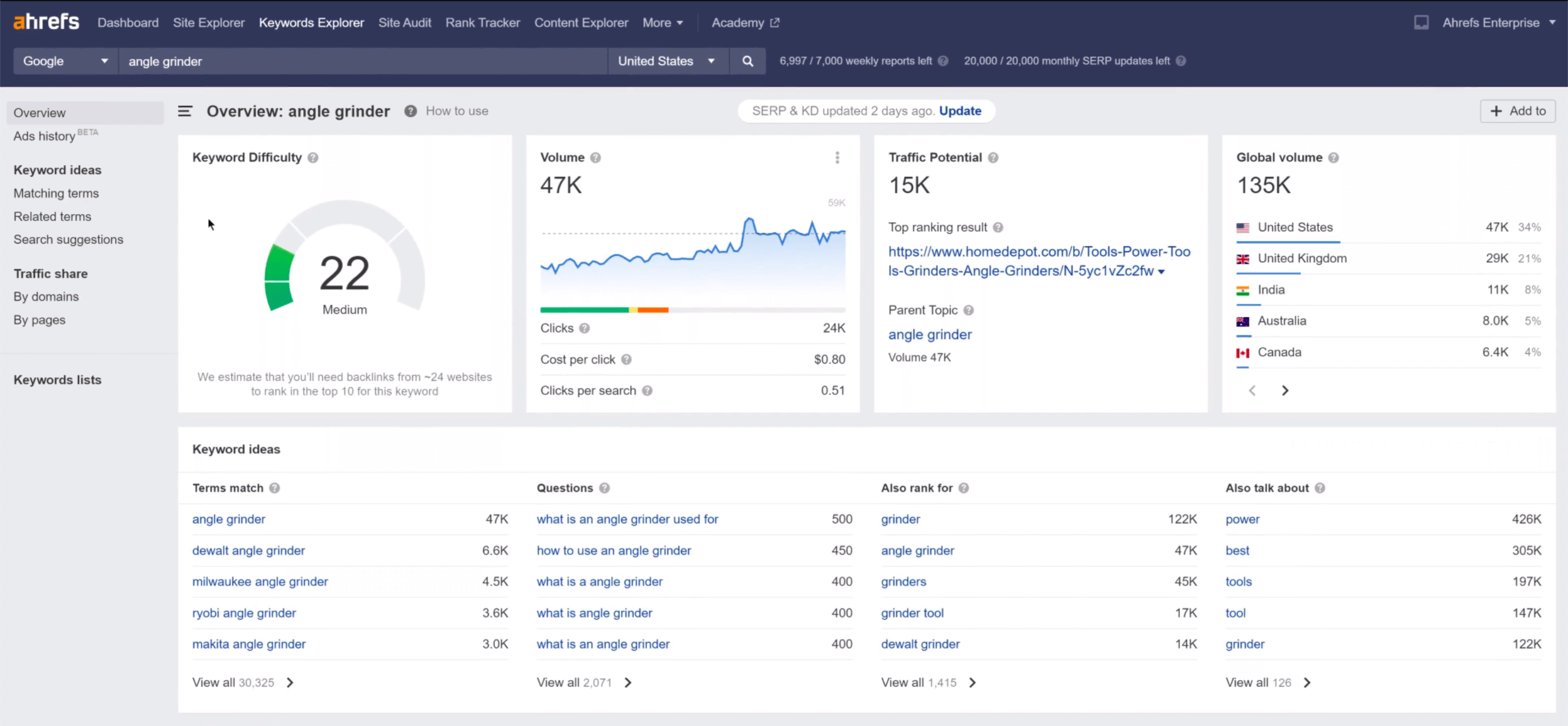Open the Content Explorer menu item
Image resolution: width=1568 pixels, height=726 pixels.
(x=581, y=22)
